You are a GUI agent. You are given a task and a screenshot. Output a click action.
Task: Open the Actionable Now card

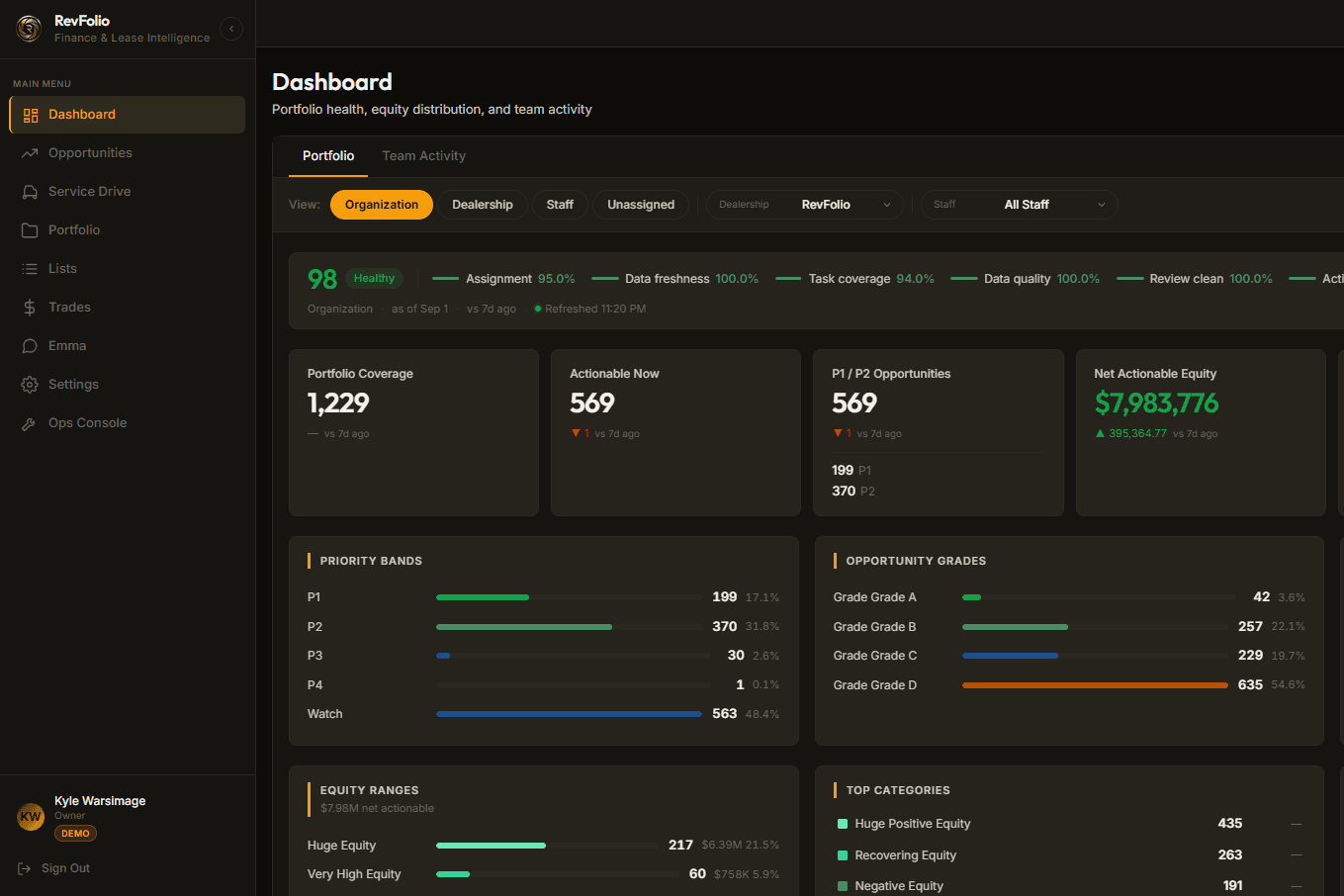pos(675,432)
